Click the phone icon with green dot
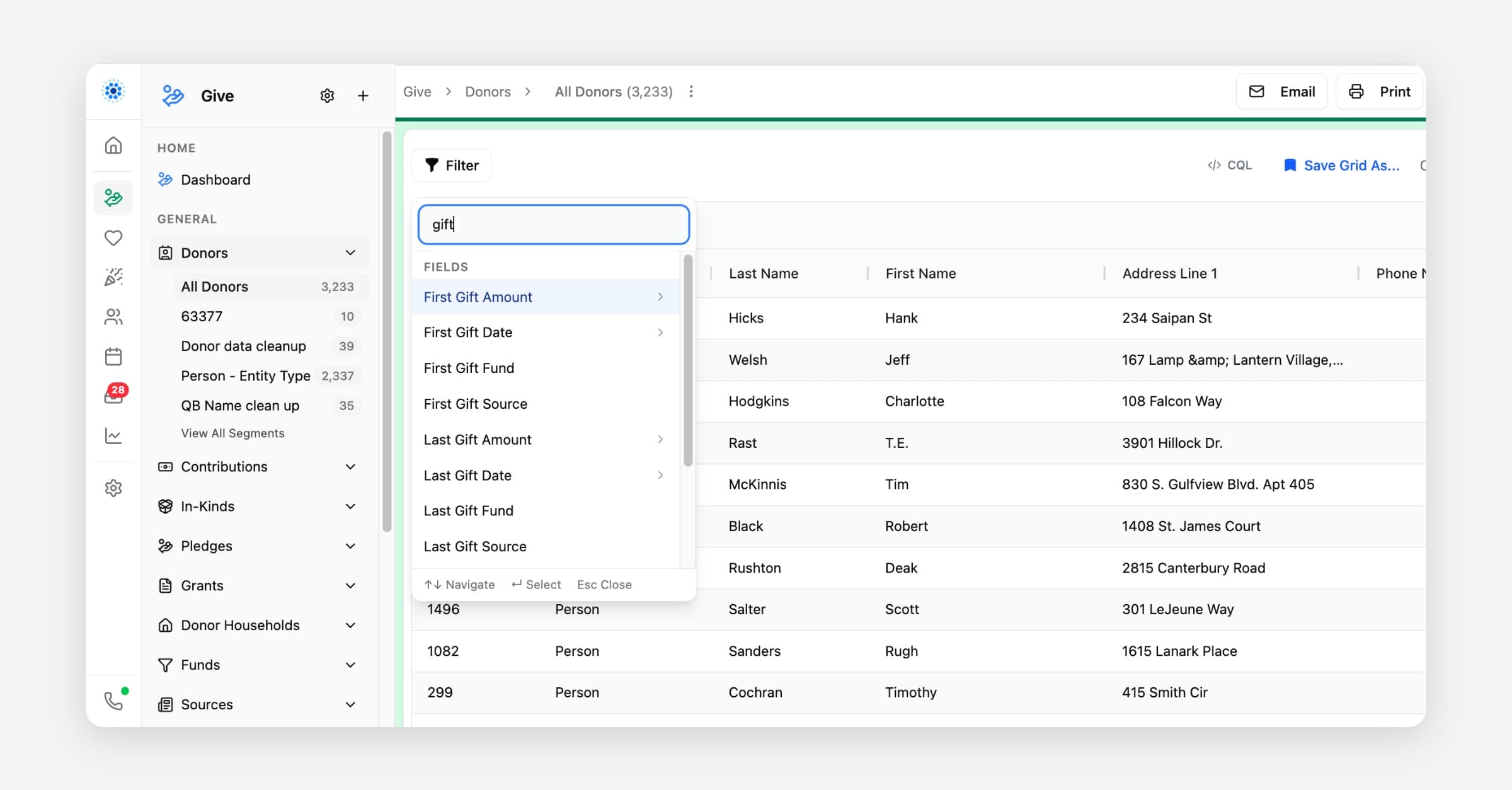The image size is (1512, 790). (114, 700)
